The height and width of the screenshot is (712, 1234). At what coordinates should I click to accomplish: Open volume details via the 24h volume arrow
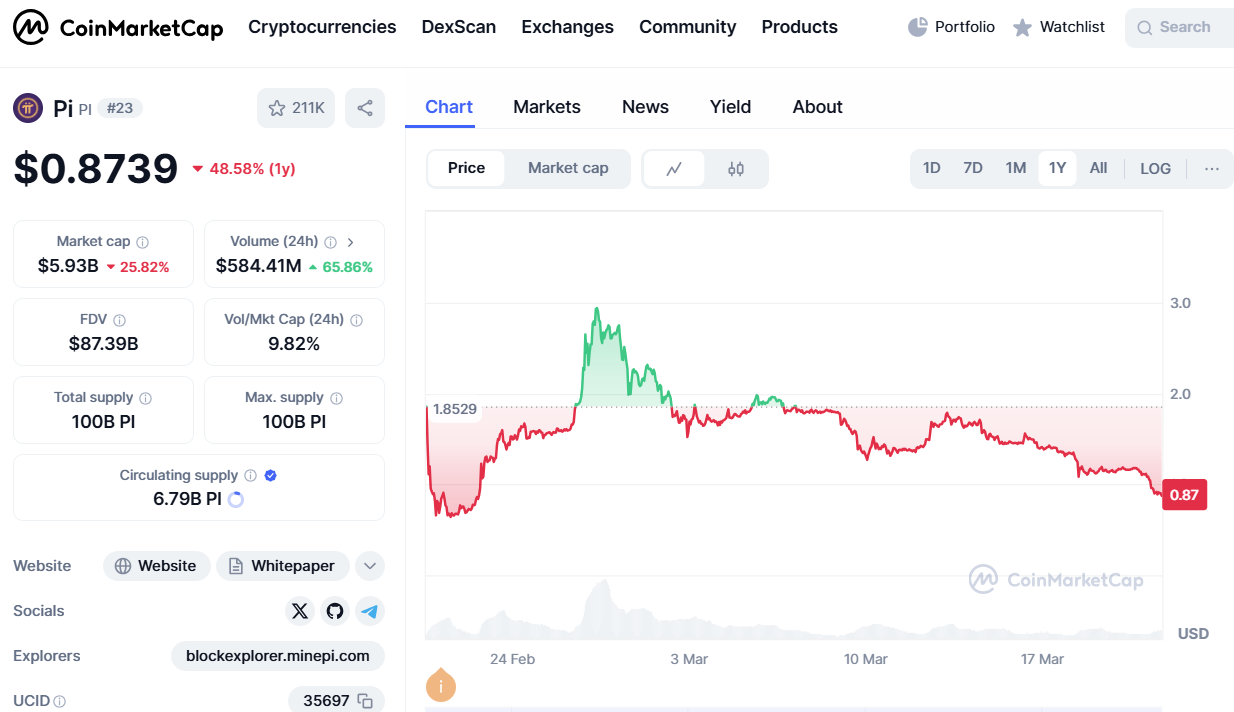pos(350,241)
